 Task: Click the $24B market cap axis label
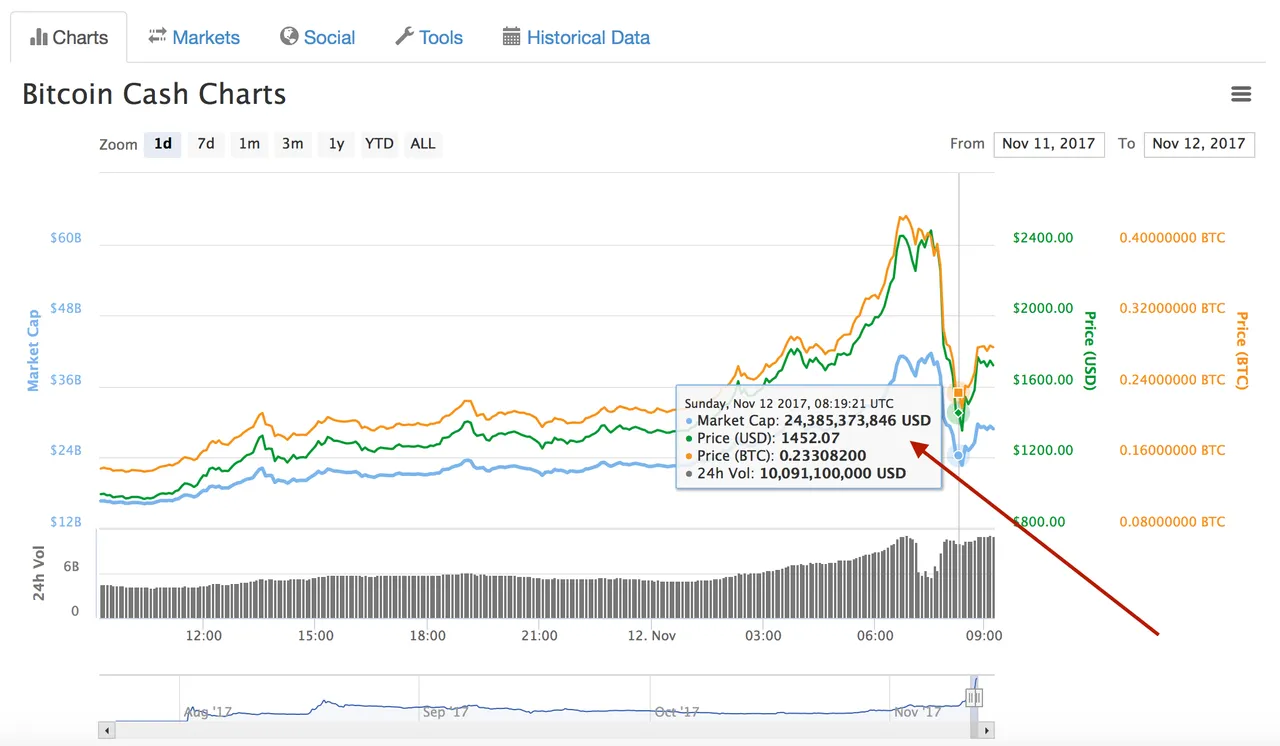pos(66,450)
